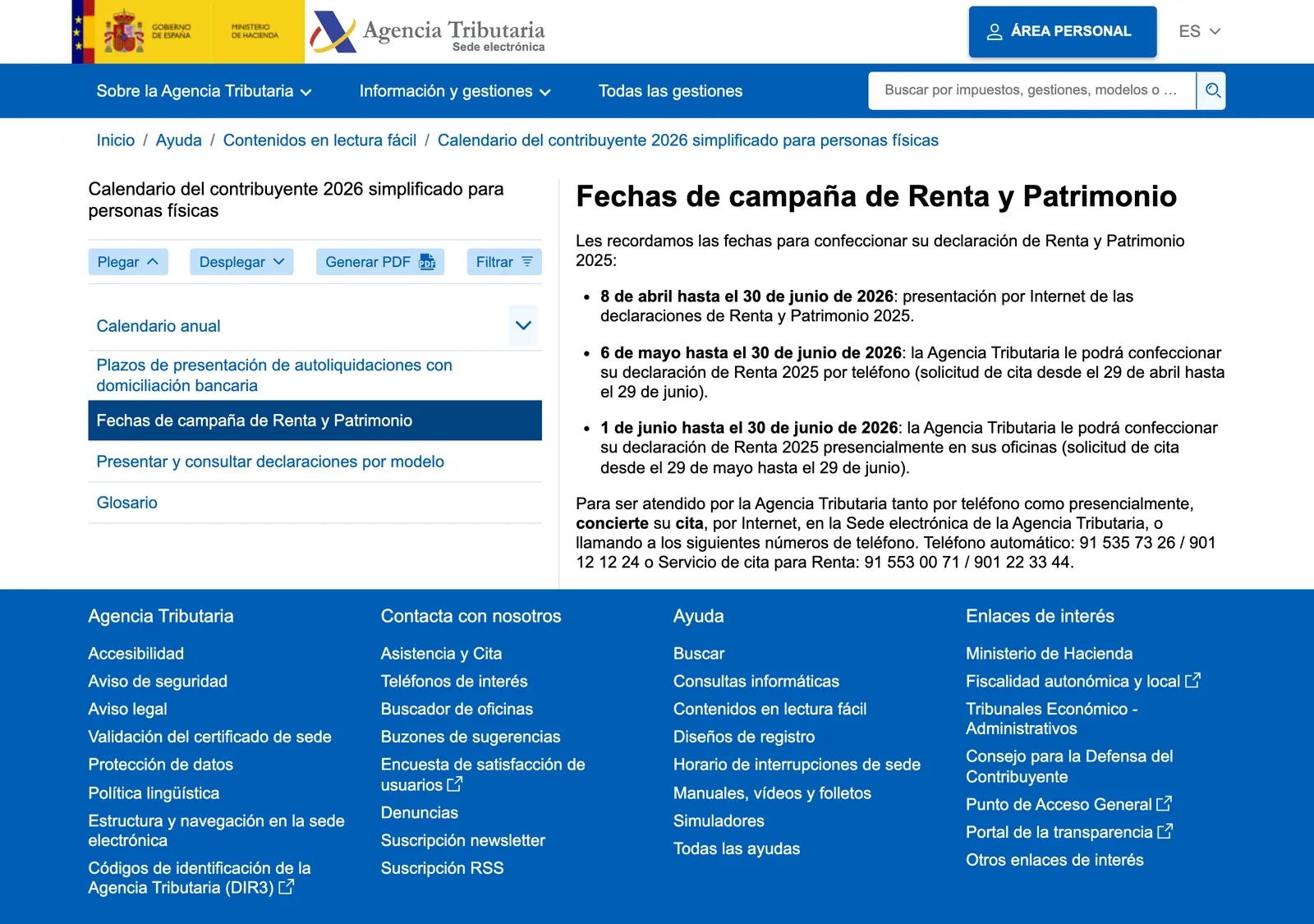
Task: Expand Sobre la Agencia Tributaria menu
Action: (204, 91)
